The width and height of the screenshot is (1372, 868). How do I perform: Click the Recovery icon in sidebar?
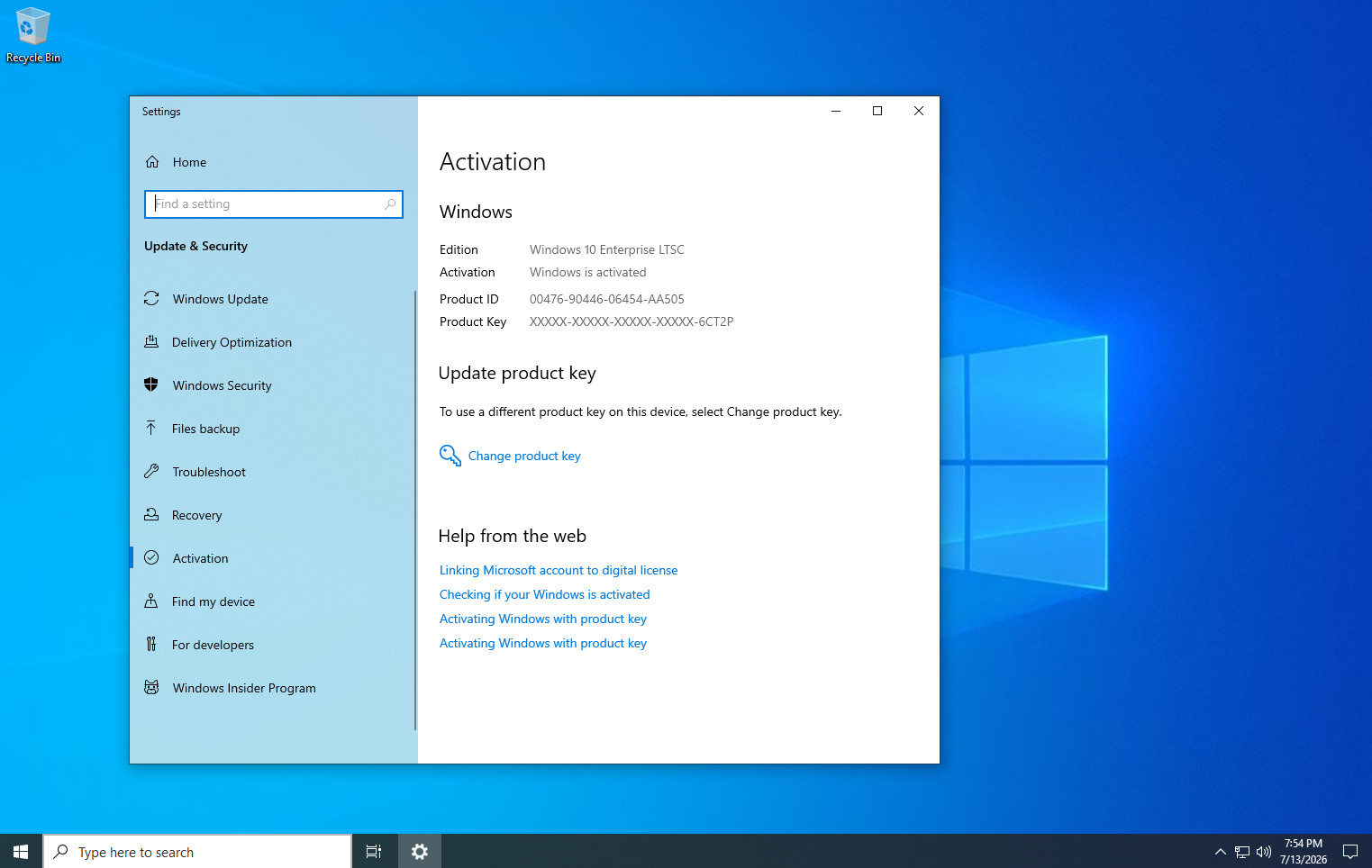click(151, 514)
